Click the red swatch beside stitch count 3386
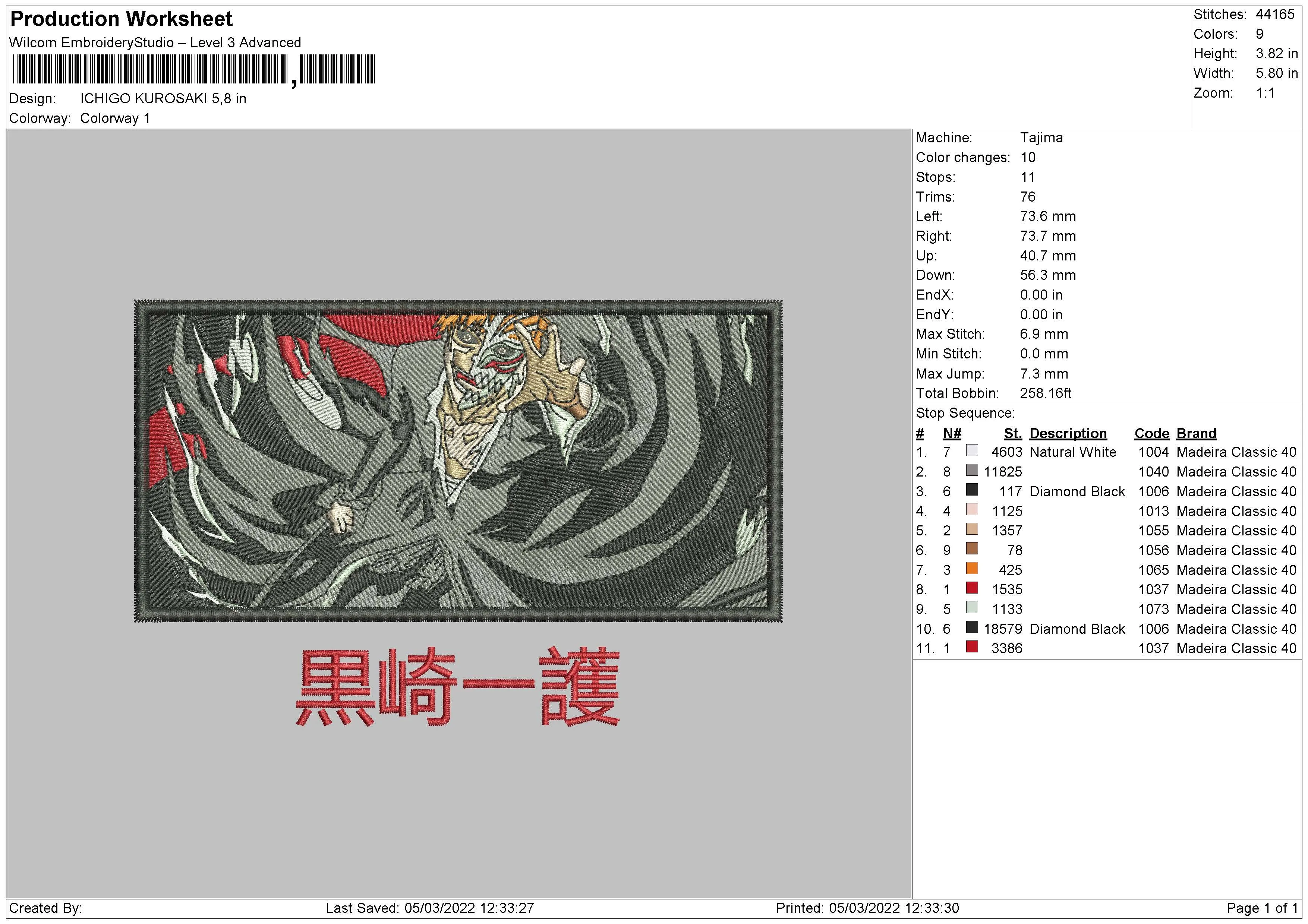This screenshot has width=1308, height=924. point(972,647)
